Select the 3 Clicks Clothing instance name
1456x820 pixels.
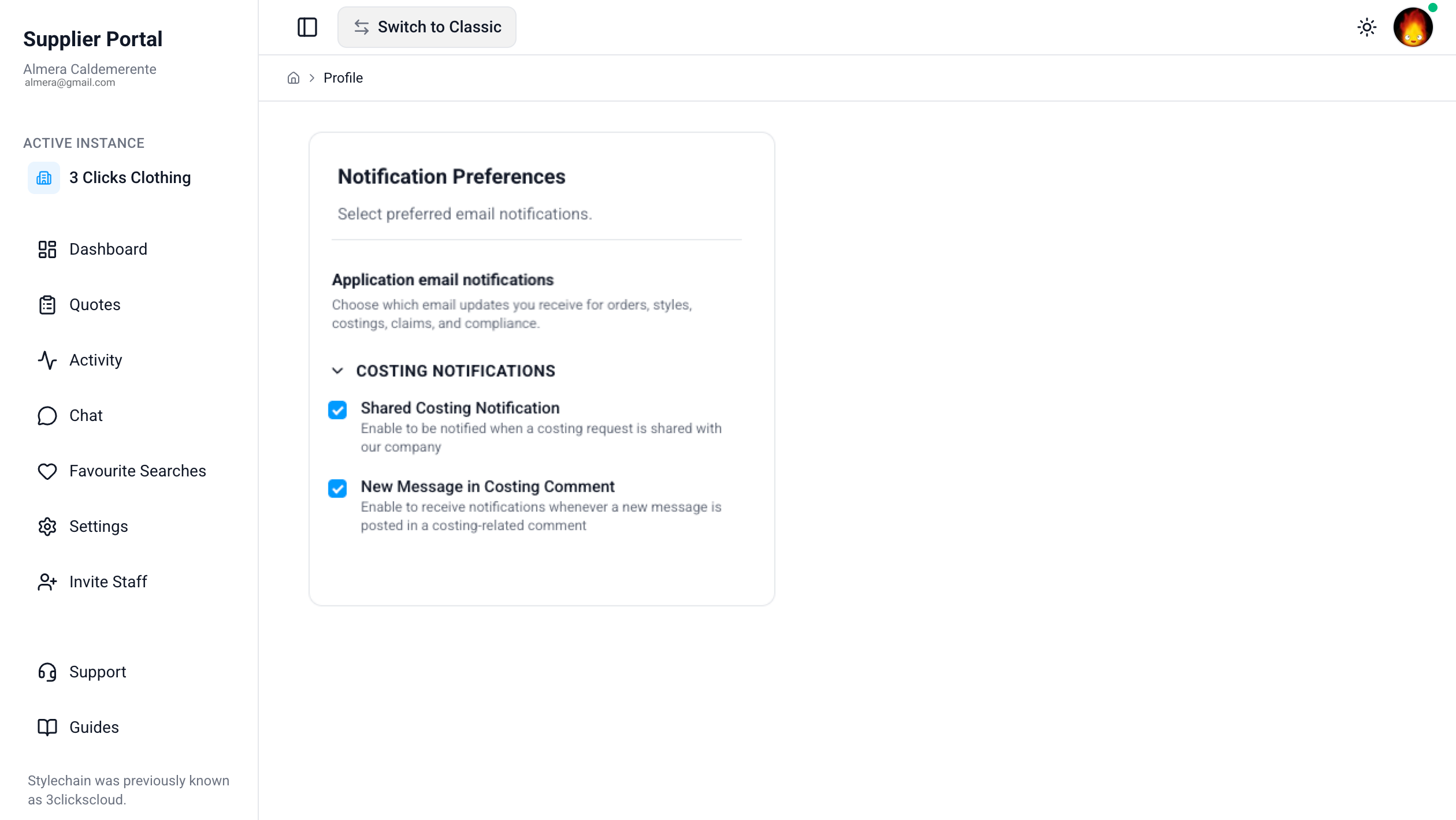point(130,178)
